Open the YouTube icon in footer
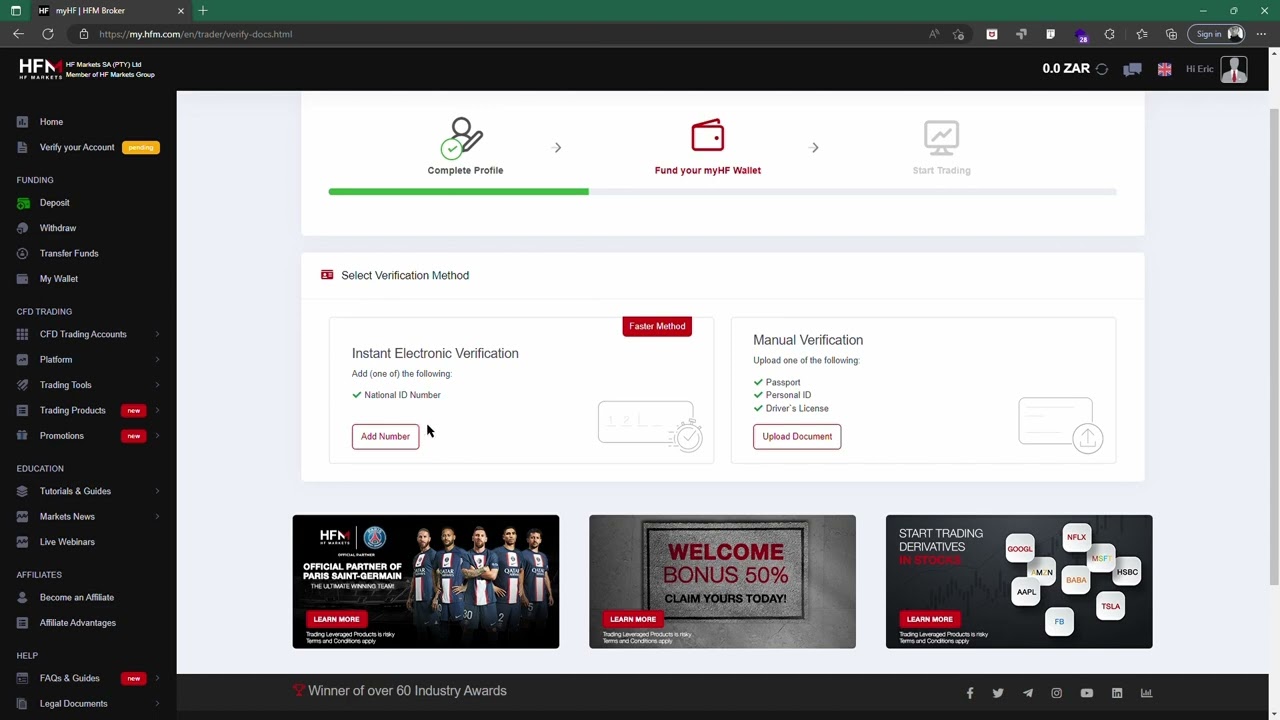1280x720 pixels. pos(1087,693)
